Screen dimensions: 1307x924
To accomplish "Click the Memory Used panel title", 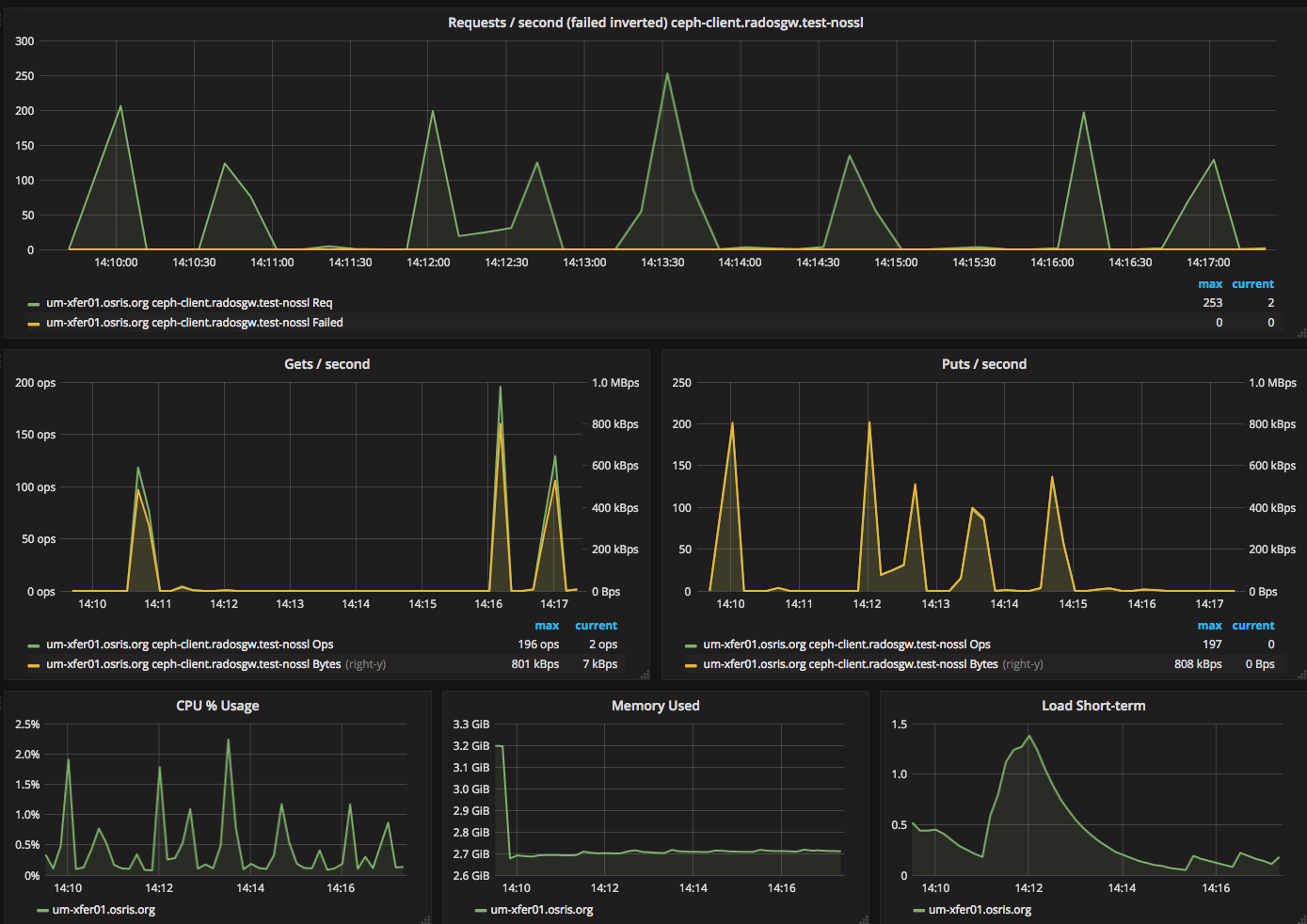I will pos(655,706).
